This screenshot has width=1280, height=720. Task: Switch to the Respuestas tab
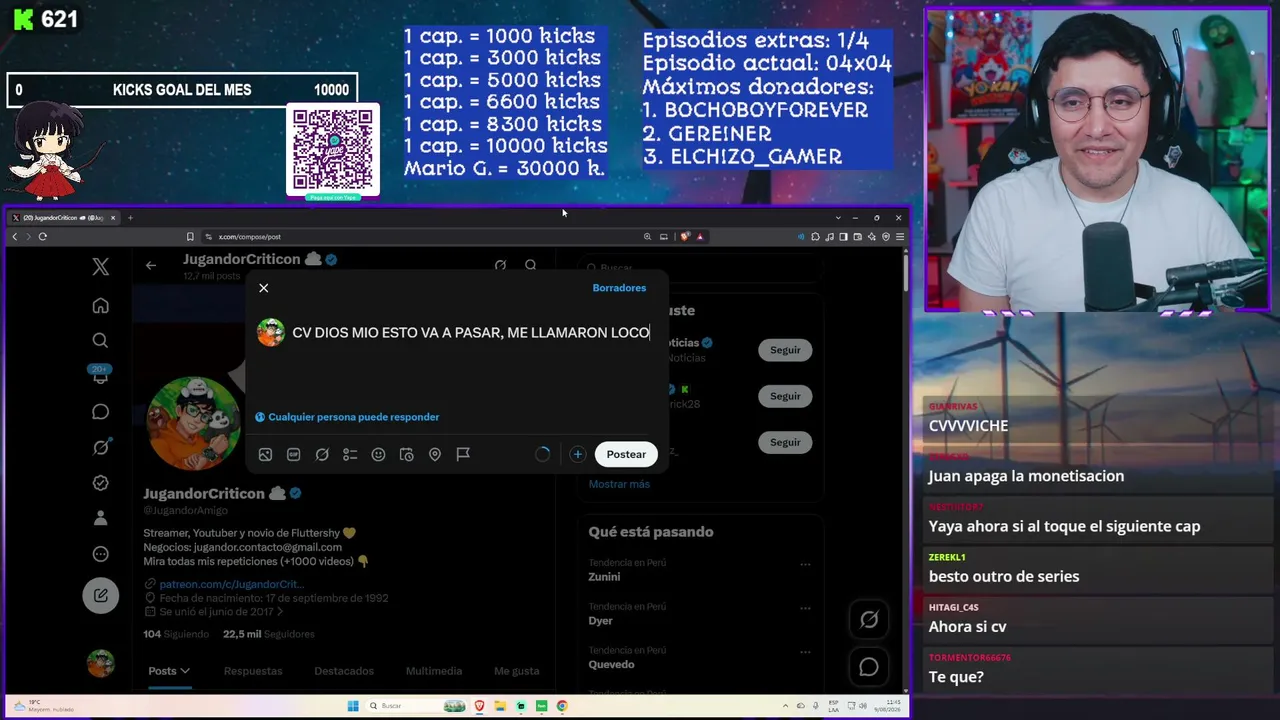tap(253, 671)
